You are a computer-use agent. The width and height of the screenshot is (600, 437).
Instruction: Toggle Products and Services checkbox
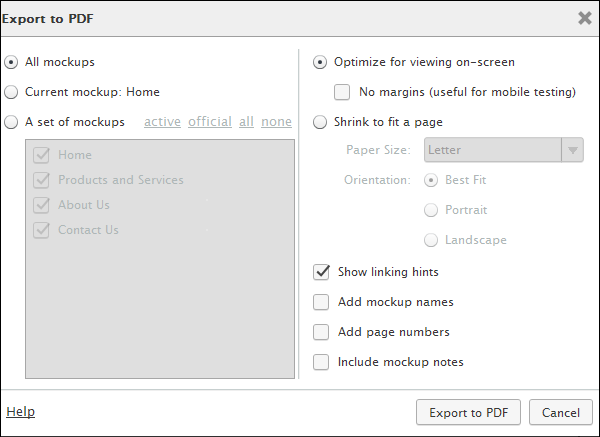(x=42, y=180)
